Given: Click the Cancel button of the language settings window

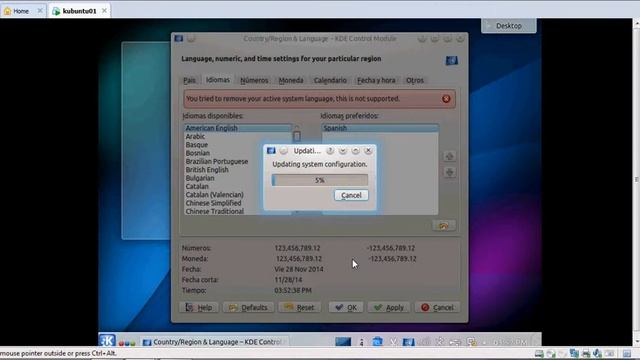Looking at the screenshot, I should [437, 307].
